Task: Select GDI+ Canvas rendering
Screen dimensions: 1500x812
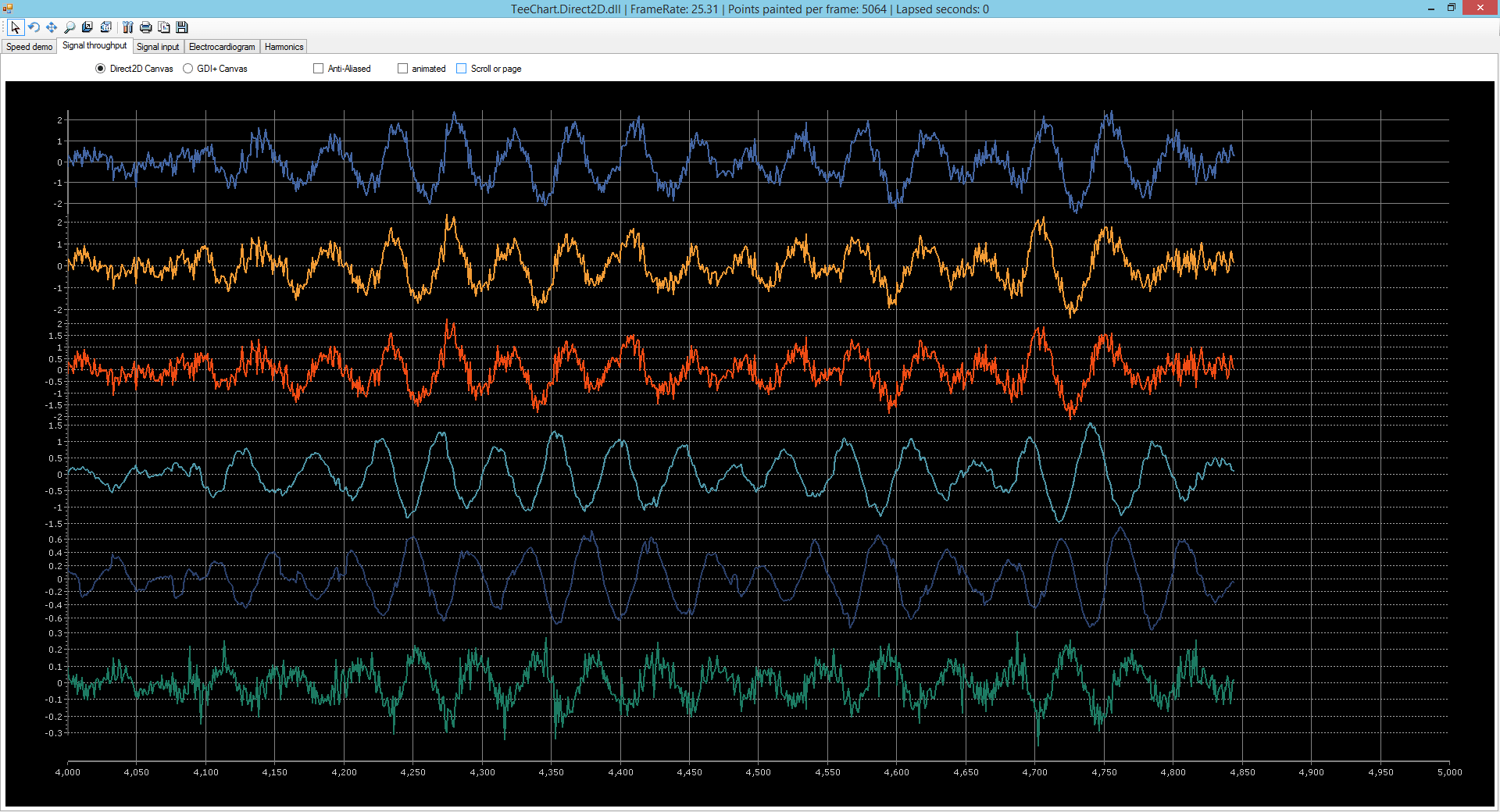Action: [x=187, y=69]
